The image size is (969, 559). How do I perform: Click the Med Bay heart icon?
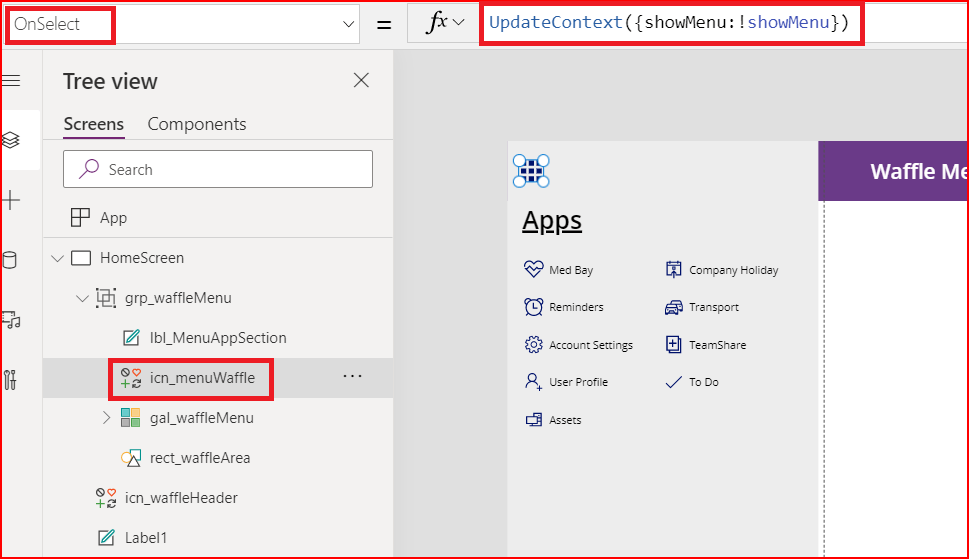pyautogui.click(x=533, y=269)
